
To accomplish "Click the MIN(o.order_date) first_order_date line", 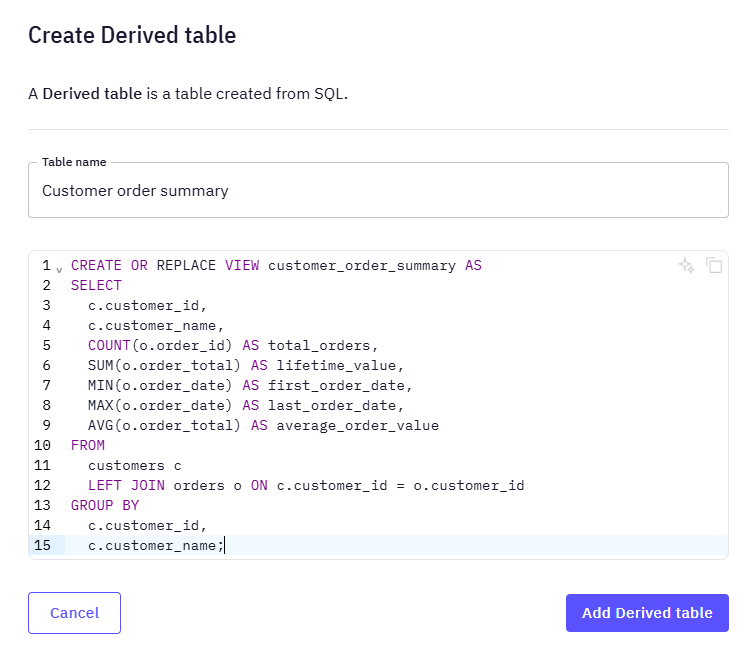I will [x=250, y=386].
